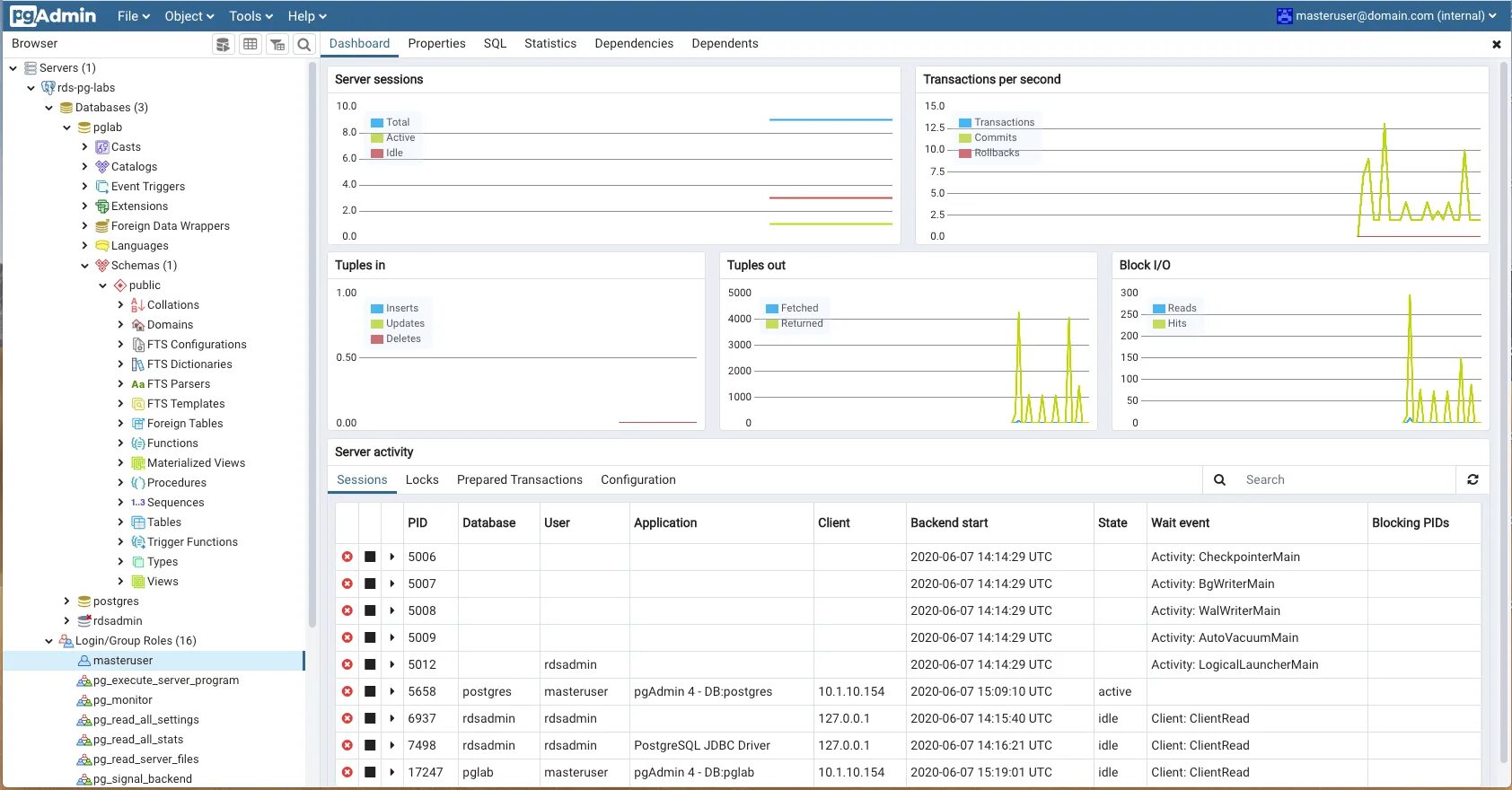This screenshot has width=1512, height=790.
Task: Click the Browser tree vertical scrollbar
Action: click(312, 346)
